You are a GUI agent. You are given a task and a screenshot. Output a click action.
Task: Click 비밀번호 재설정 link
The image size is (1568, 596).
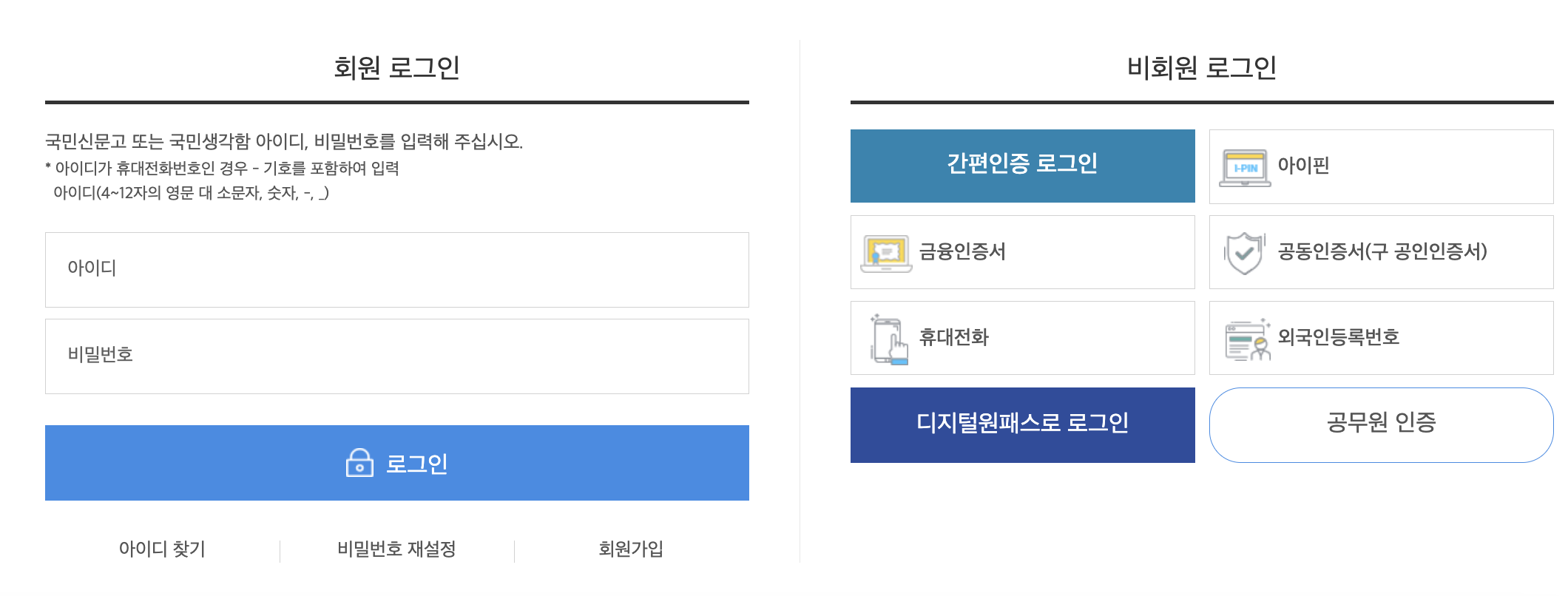(x=397, y=549)
